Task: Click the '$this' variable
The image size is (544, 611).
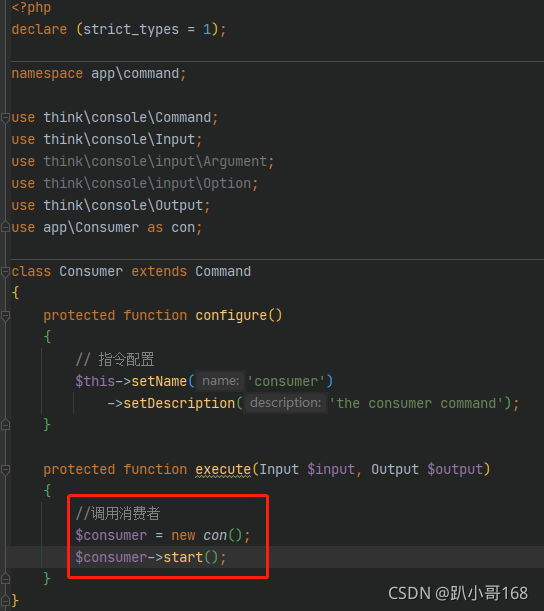Action: 95,381
